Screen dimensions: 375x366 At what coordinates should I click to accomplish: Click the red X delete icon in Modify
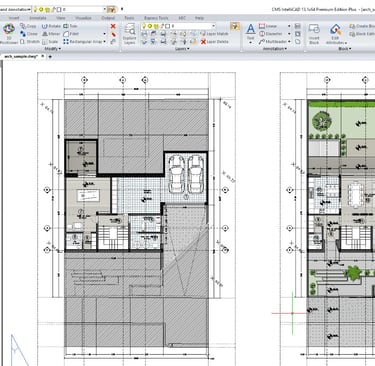coord(113,26)
